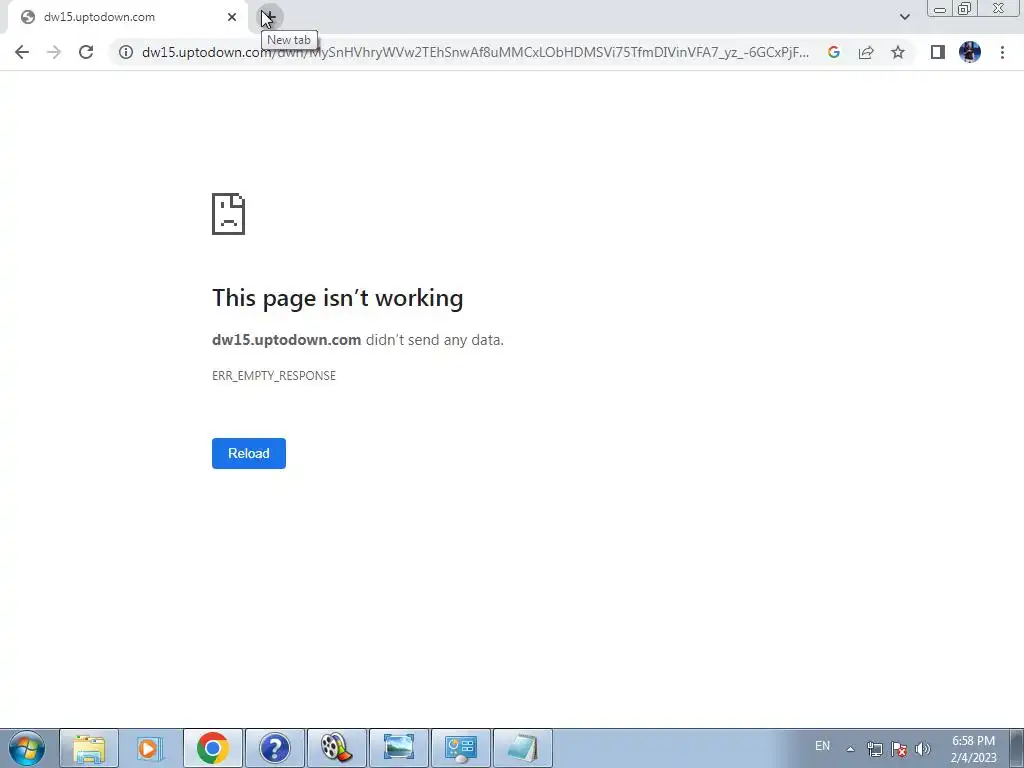This screenshot has width=1024, height=768.
Task: Share this page icon
Action: coord(866,52)
